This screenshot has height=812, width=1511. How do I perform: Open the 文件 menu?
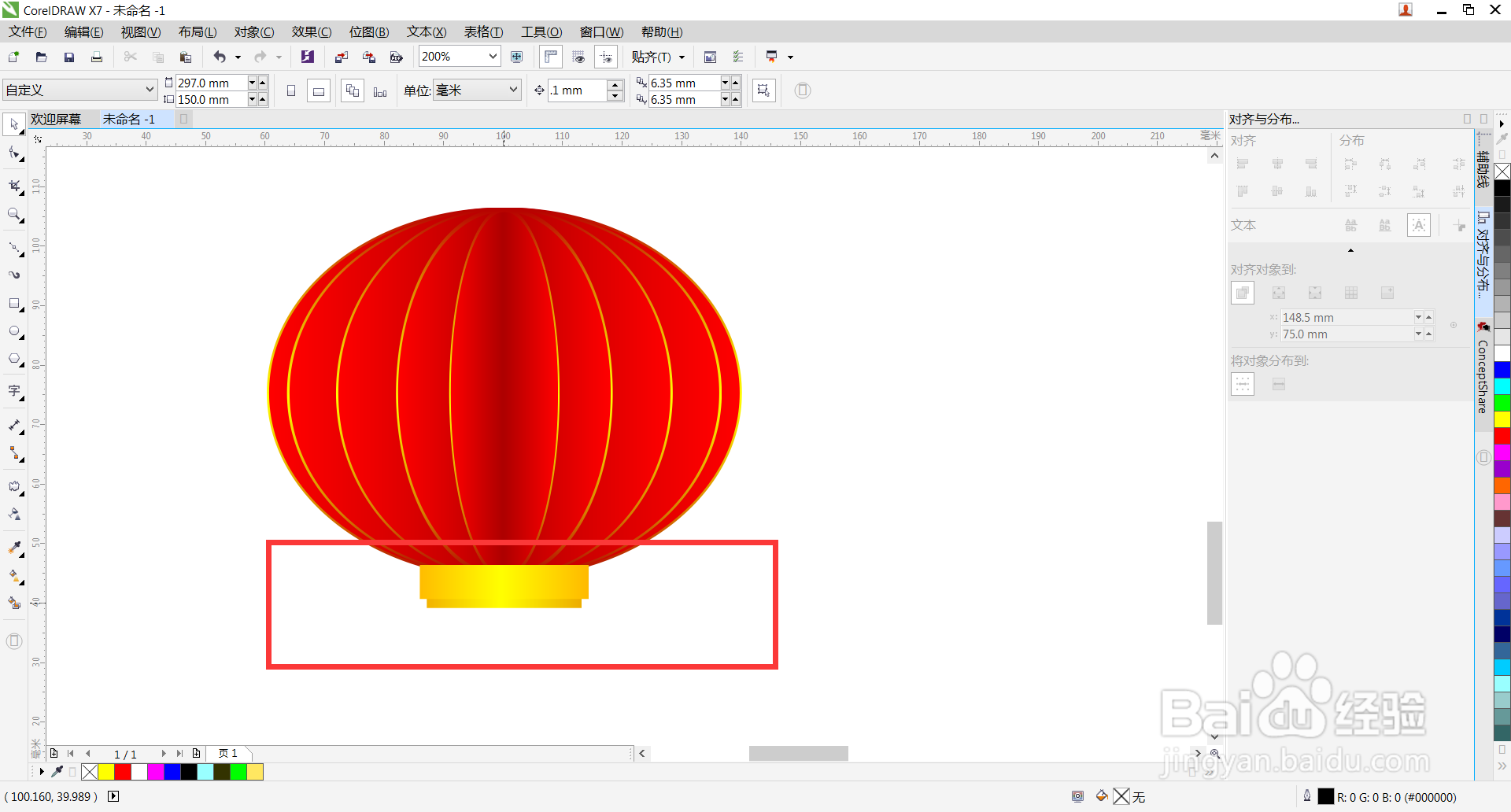28,32
